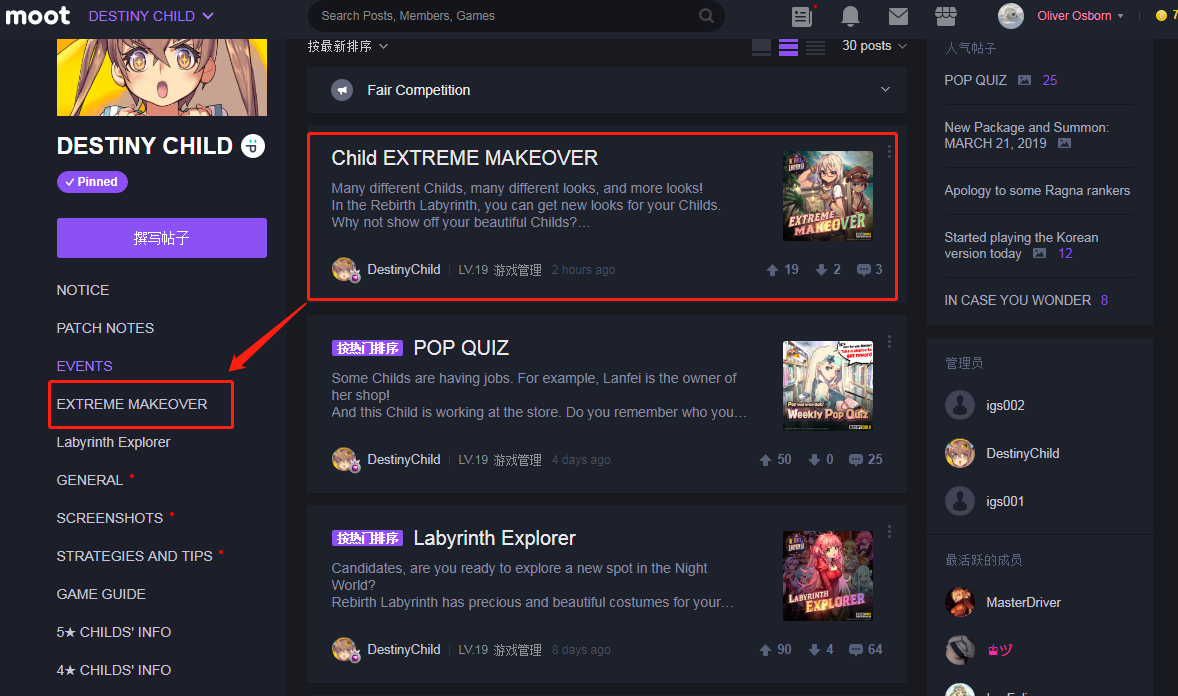Image resolution: width=1178 pixels, height=696 pixels.
Task: Open Apology to some Ragna rankers post
Action: coord(1037,191)
